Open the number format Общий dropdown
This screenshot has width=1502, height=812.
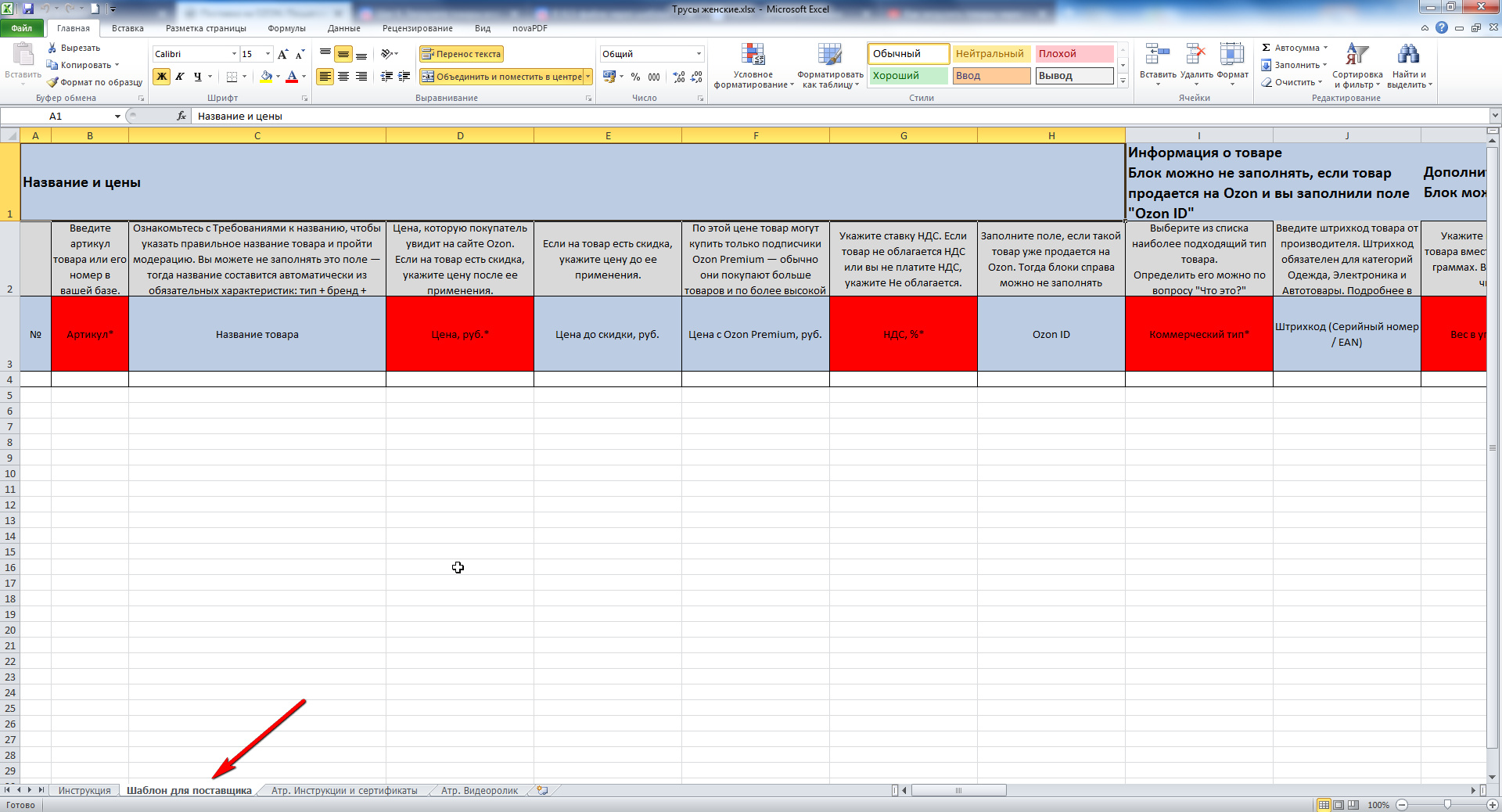pyautogui.click(x=699, y=54)
